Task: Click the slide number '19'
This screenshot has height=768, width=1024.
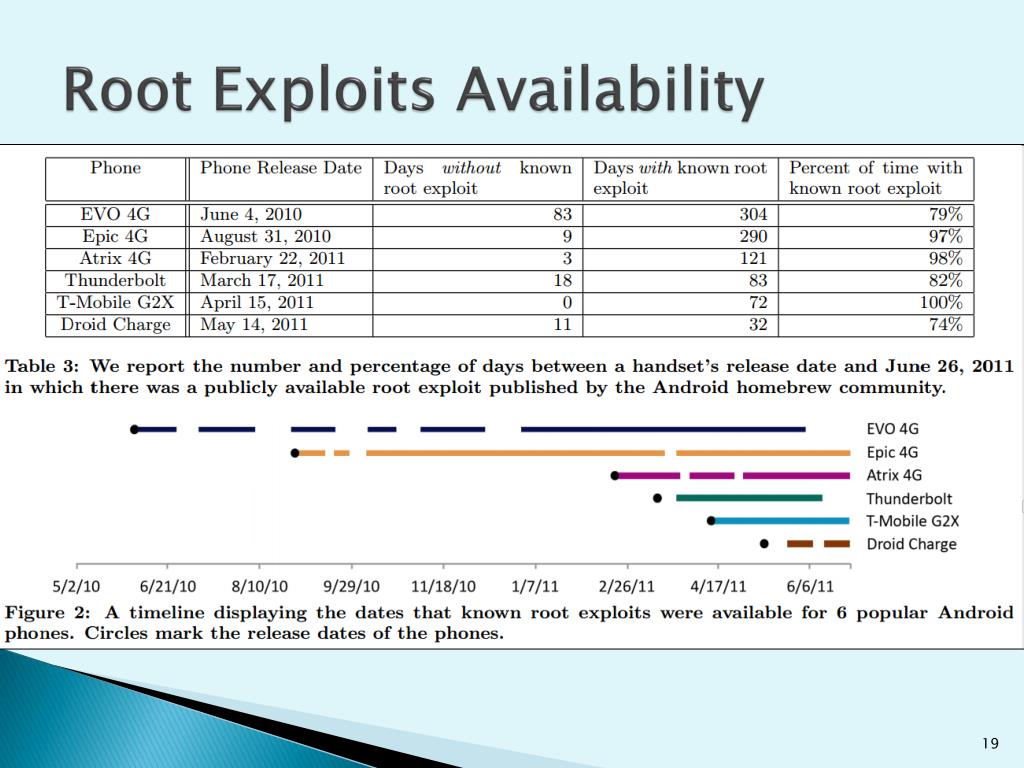Action: tap(990, 743)
